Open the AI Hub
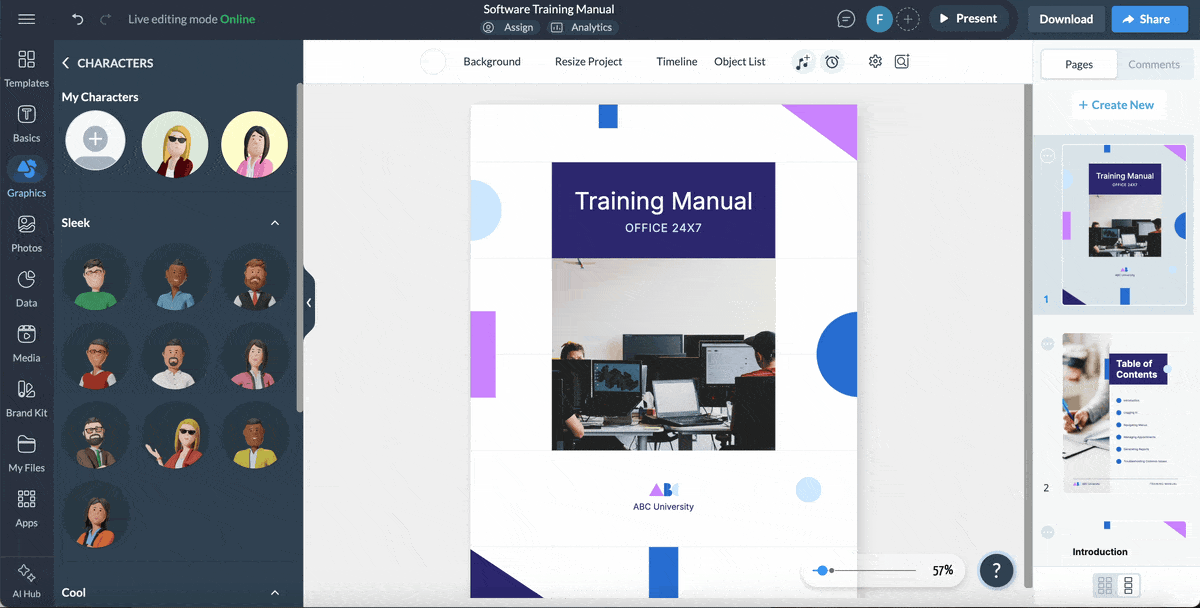1200x608 pixels. coord(27,578)
